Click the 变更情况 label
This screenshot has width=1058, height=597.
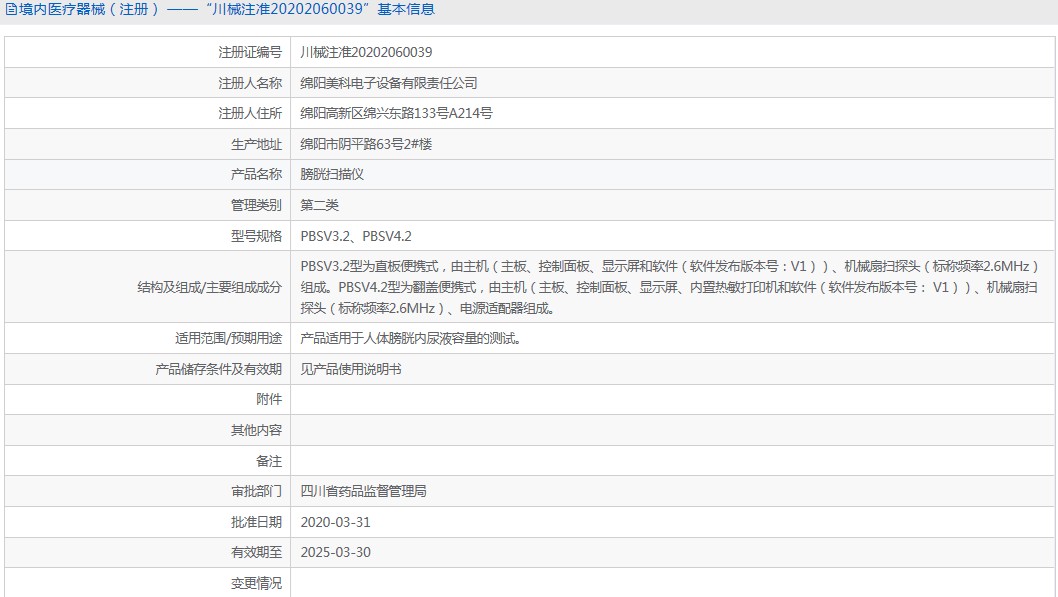(x=256, y=584)
